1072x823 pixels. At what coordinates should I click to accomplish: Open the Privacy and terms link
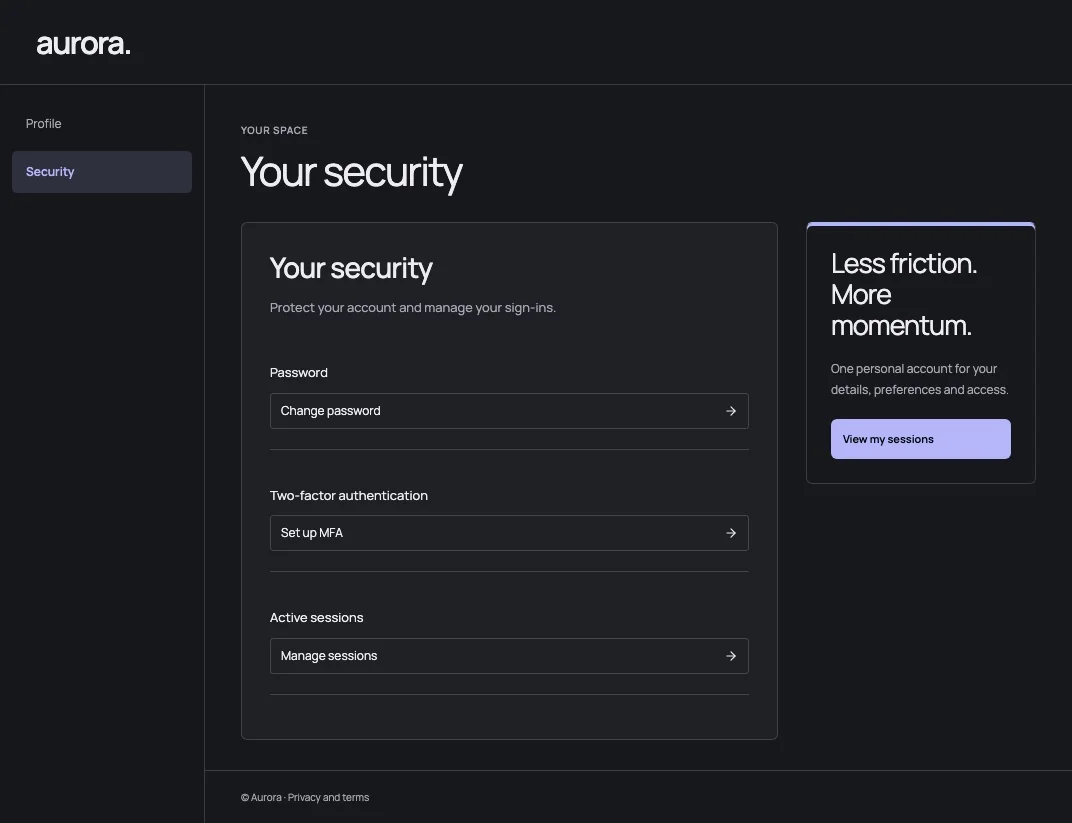tap(328, 798)
